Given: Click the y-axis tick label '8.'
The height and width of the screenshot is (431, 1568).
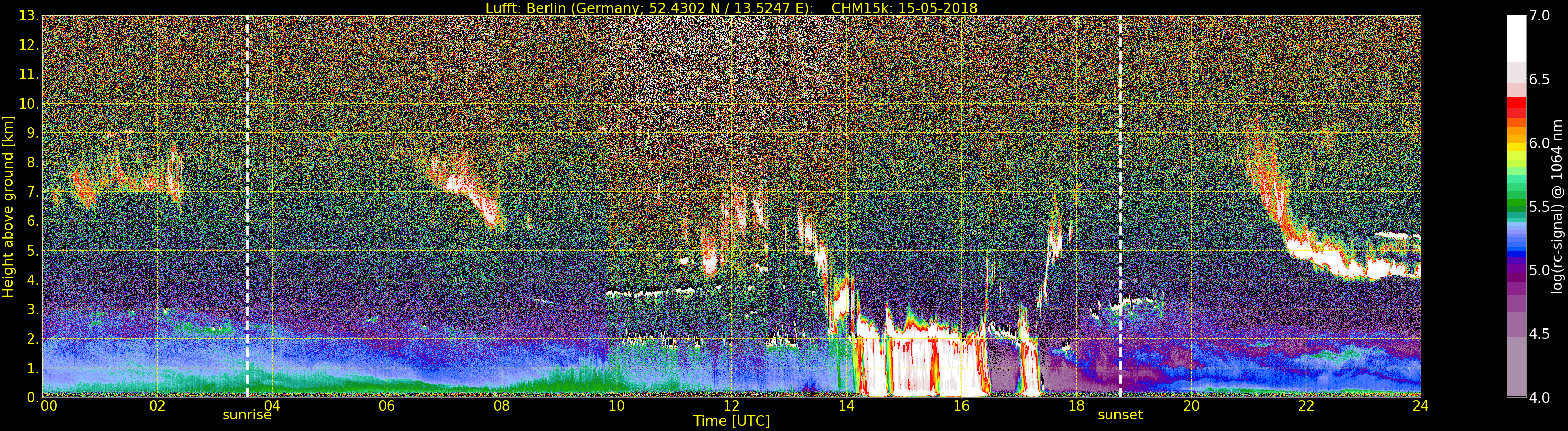Looking at the screenshot, I should (32, 162).
